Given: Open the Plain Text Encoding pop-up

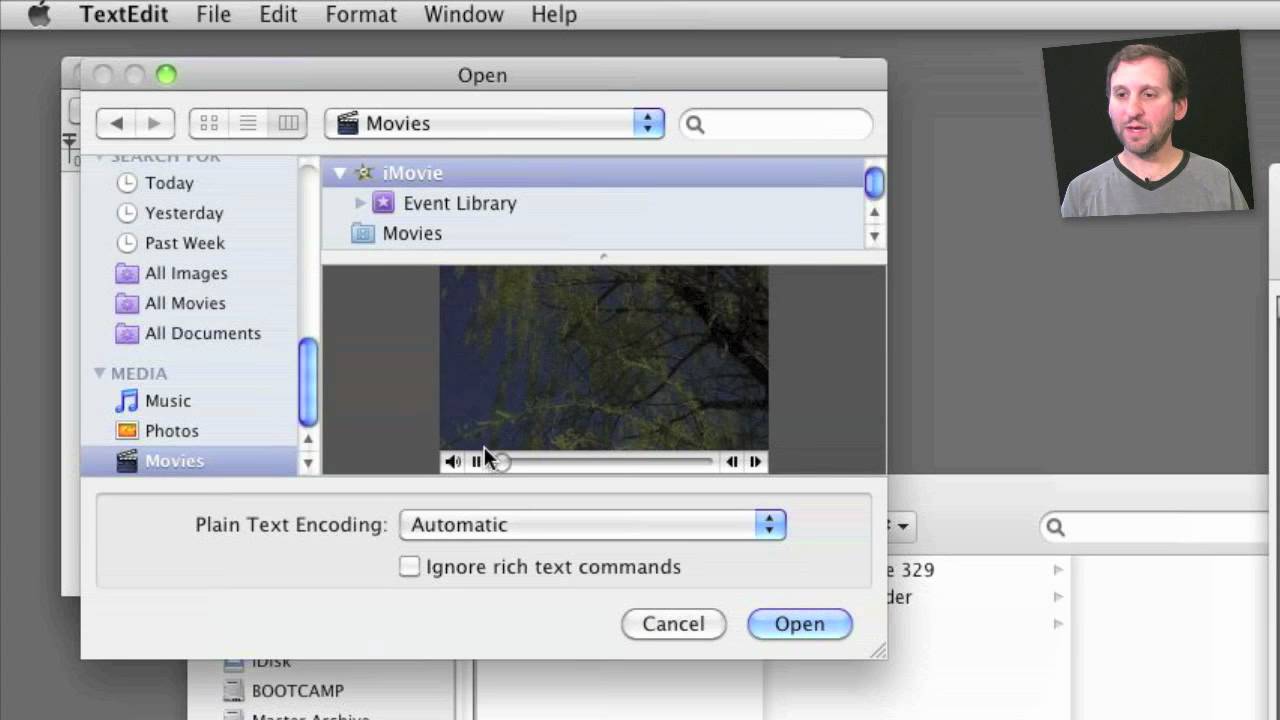Looking at the screenshot, I should (x=593, y=525).
